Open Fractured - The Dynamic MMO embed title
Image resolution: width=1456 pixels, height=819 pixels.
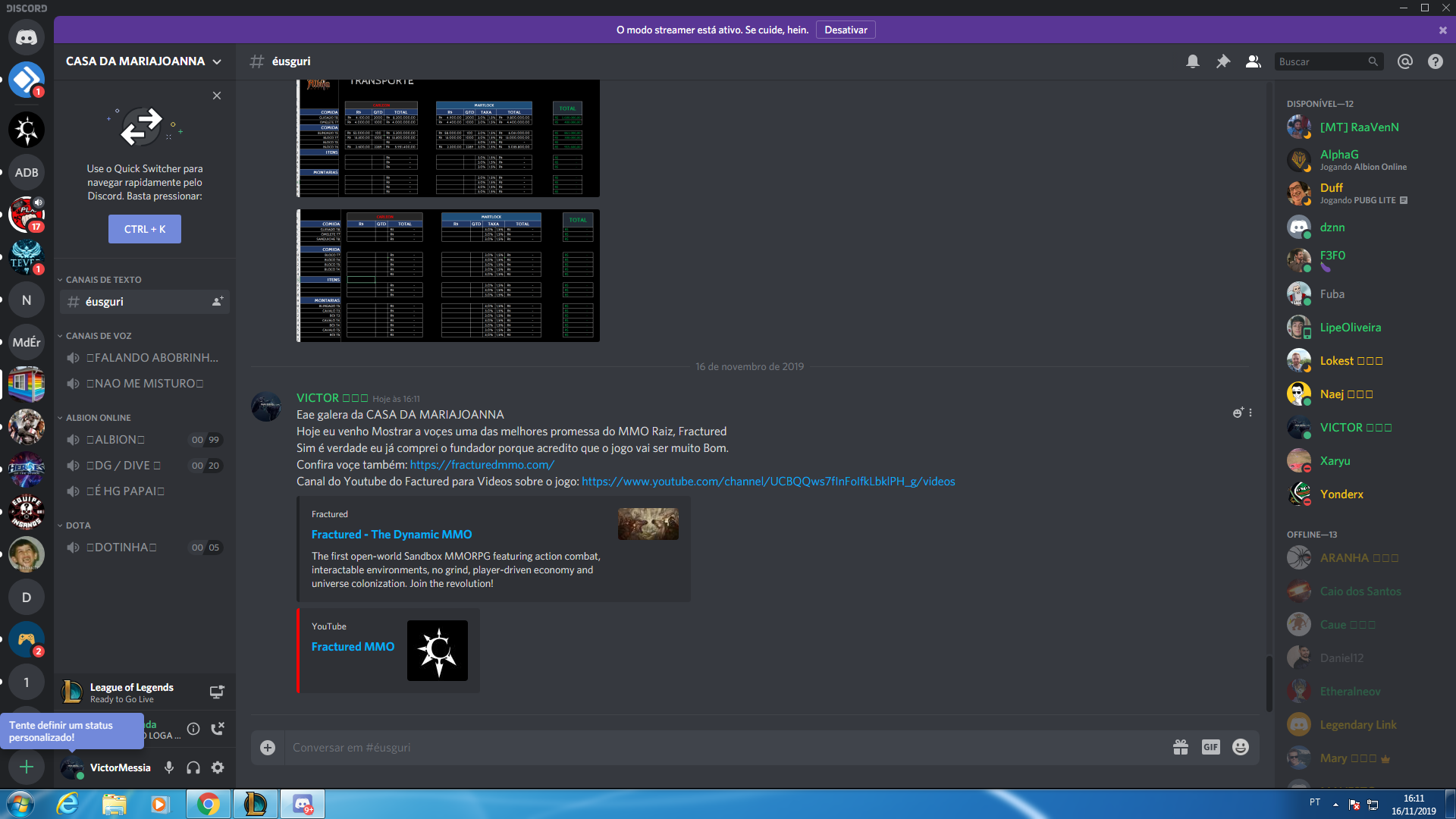391,535
